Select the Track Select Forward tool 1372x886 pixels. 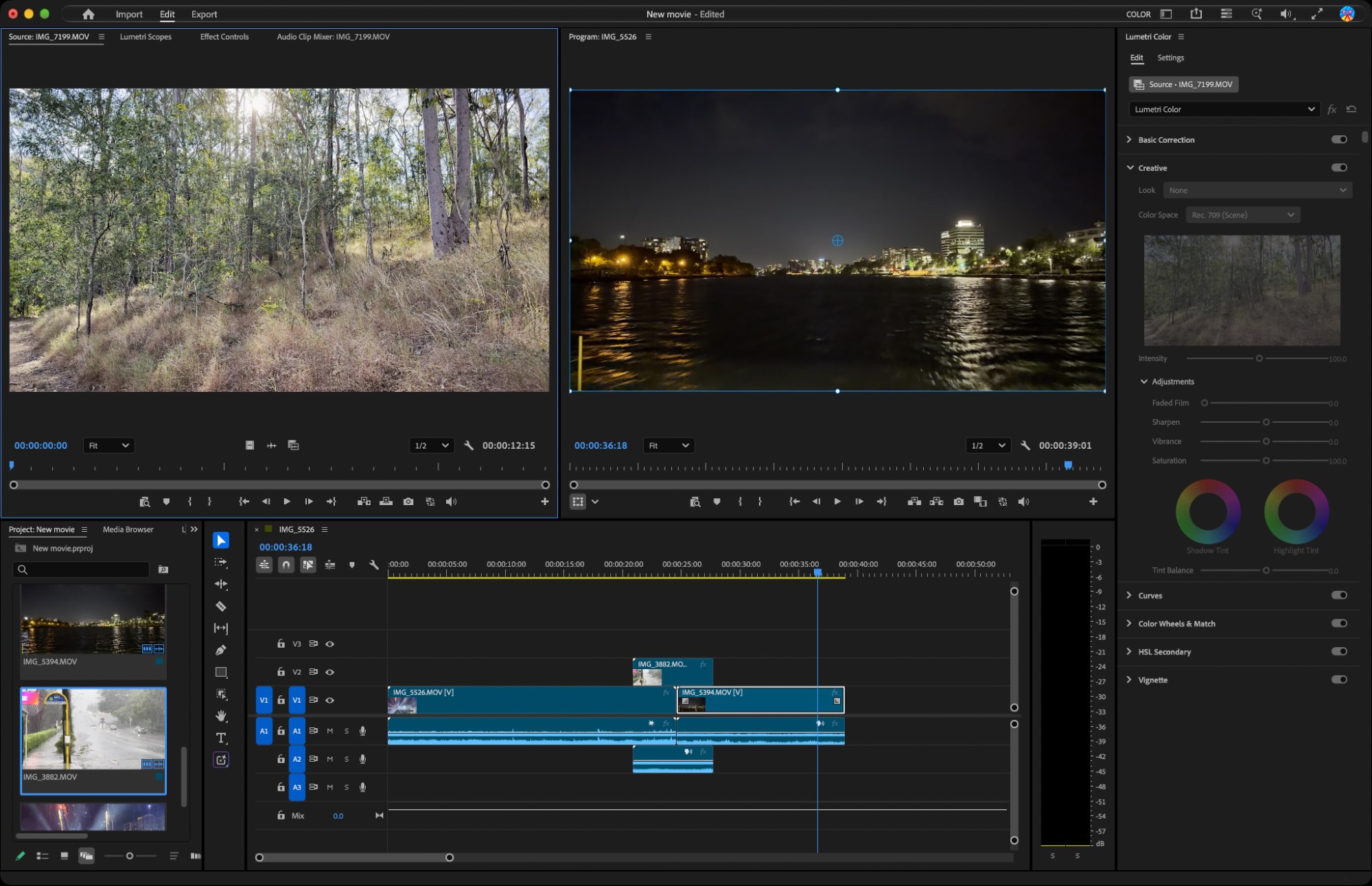[221, 562]
